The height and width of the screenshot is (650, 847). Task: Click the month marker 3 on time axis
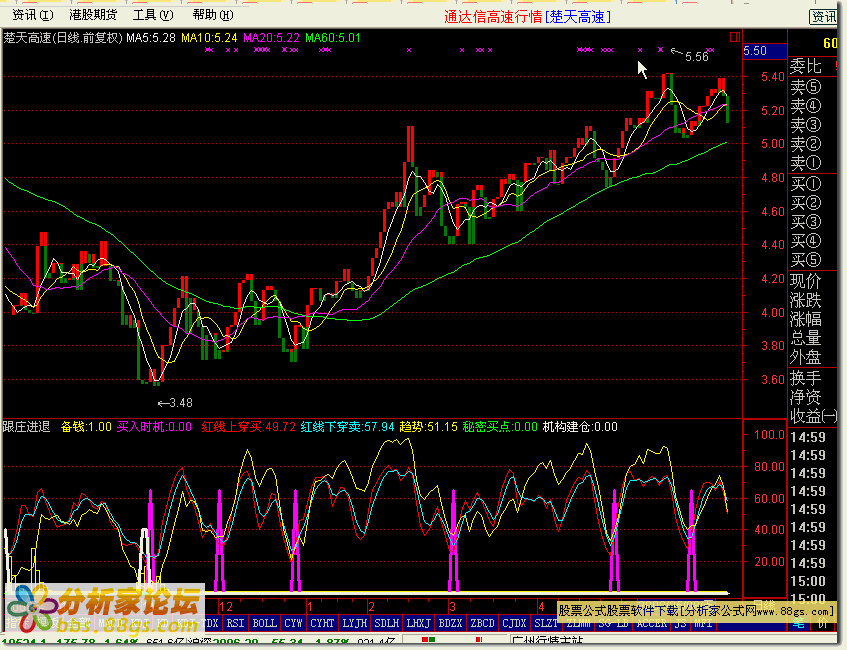point(453,607)
